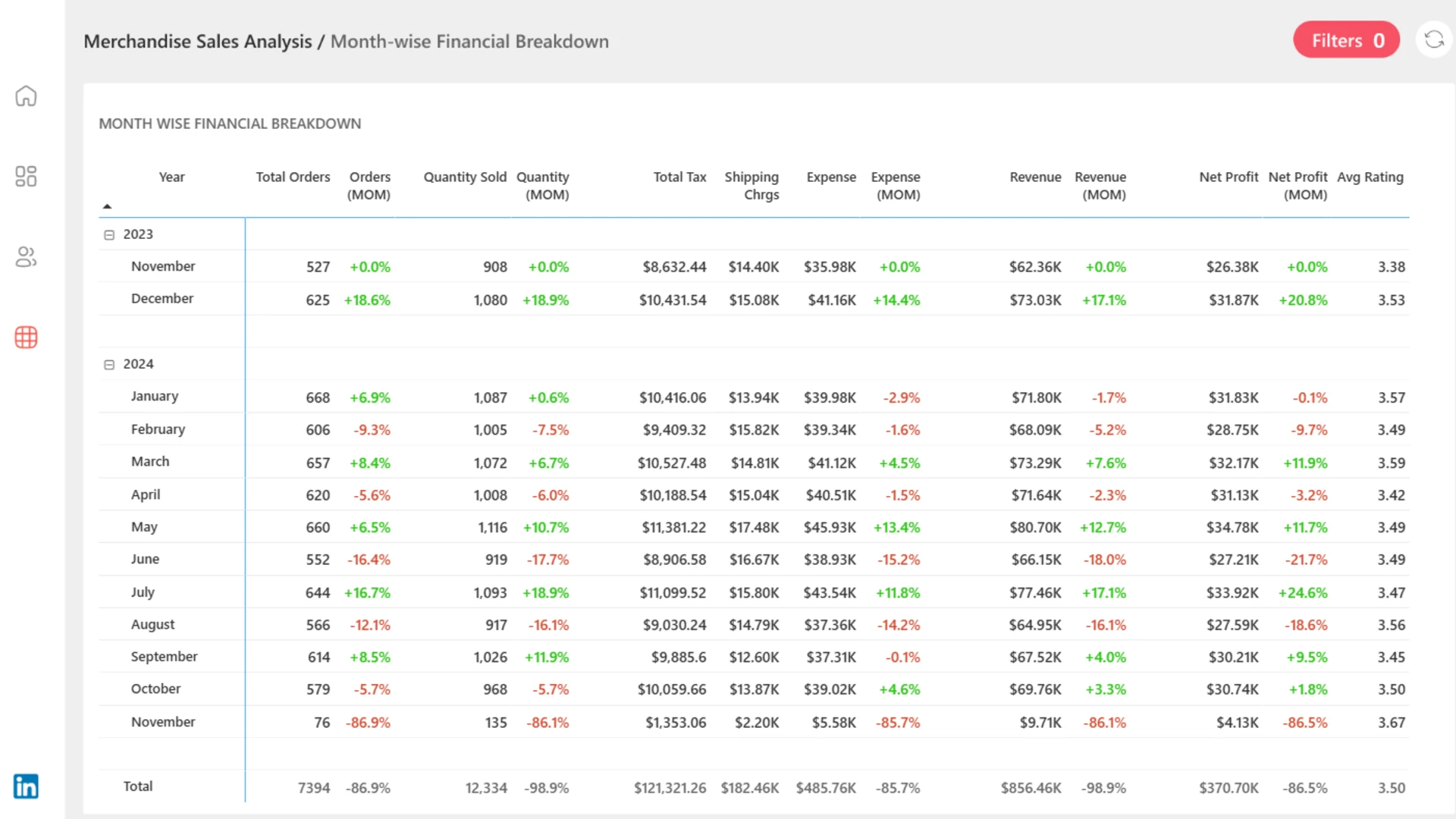Sort by Net Profit column header

tap(1228, 177)
